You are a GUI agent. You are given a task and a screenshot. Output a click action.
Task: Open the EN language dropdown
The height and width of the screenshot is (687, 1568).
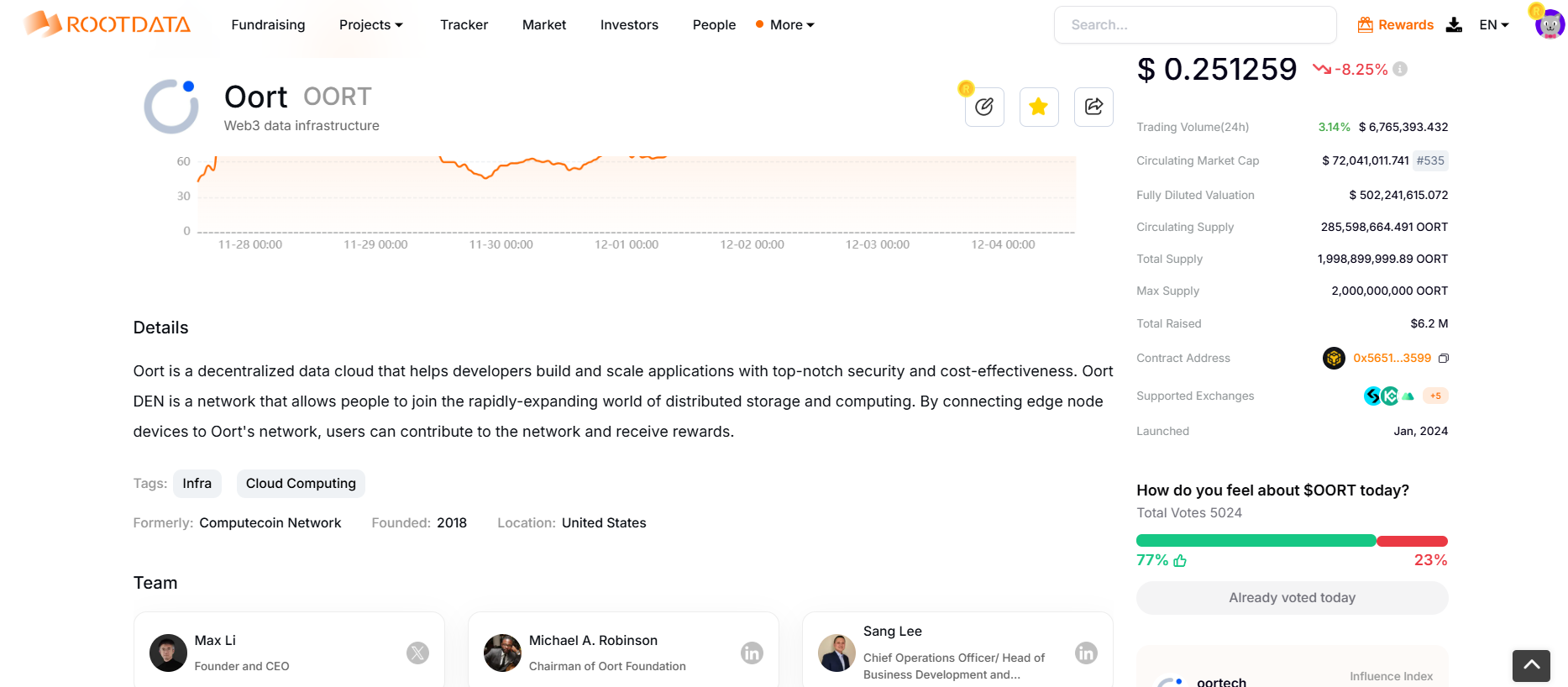(1494, 25)
